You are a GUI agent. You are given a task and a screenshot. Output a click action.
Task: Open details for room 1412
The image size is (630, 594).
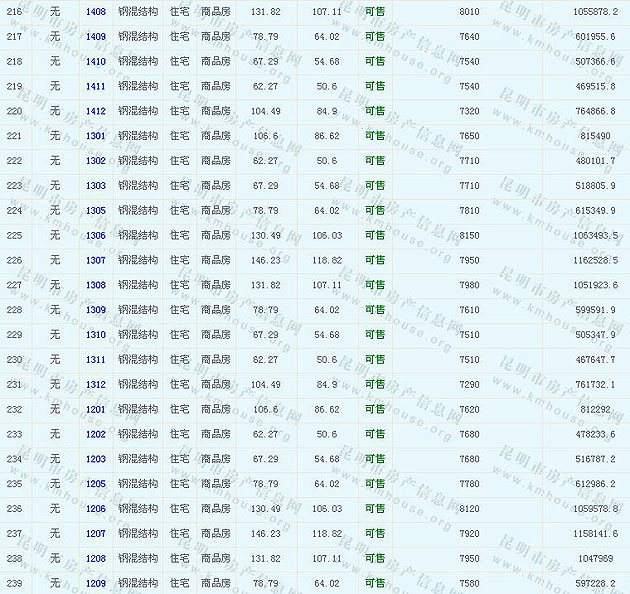click(95, 111)
